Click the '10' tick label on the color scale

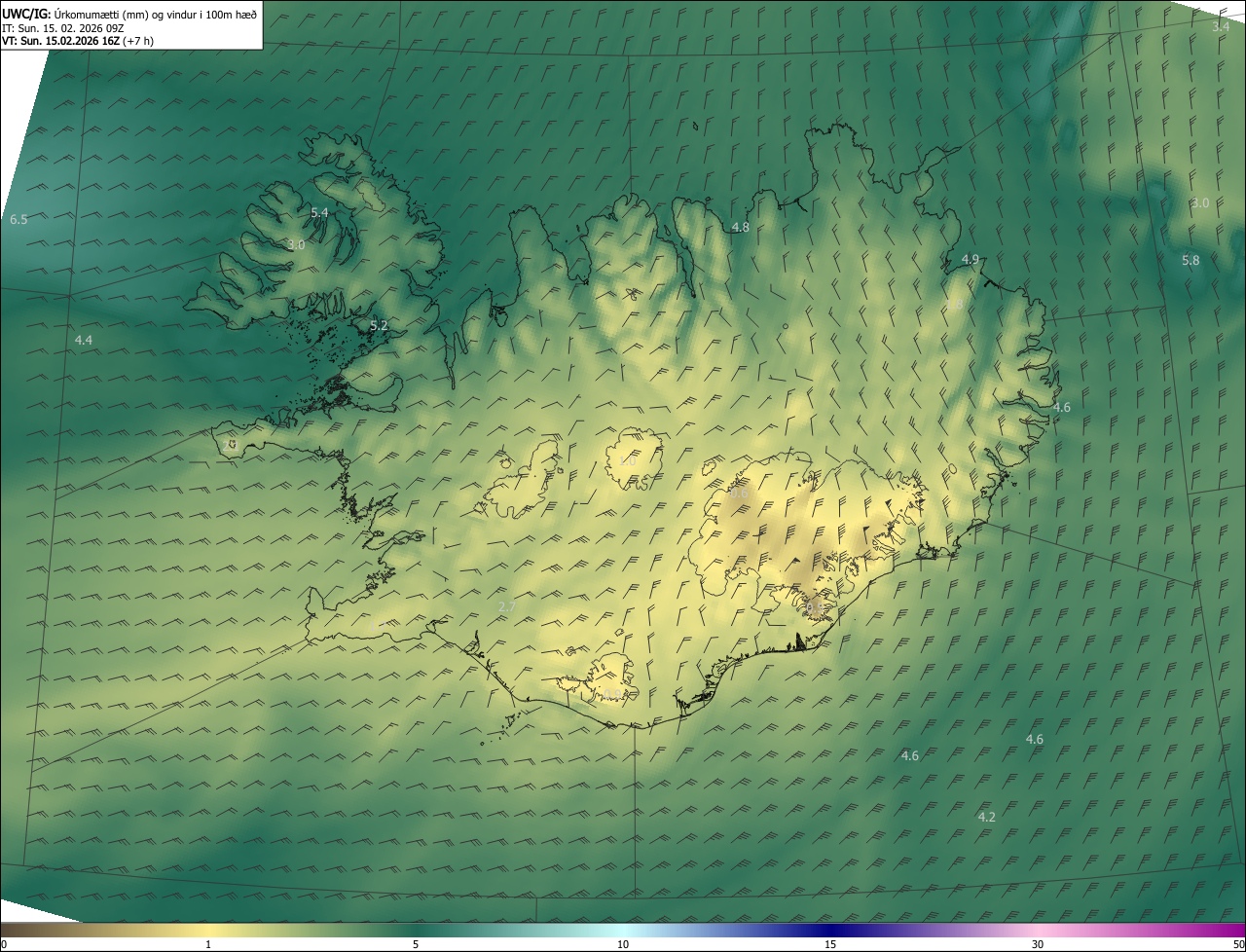623,944
